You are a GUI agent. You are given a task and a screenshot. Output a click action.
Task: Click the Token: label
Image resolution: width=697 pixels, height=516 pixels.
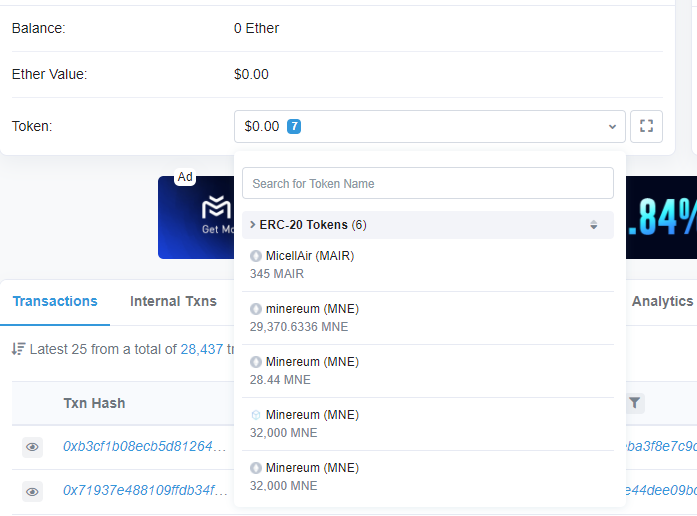tap(32, 126)
